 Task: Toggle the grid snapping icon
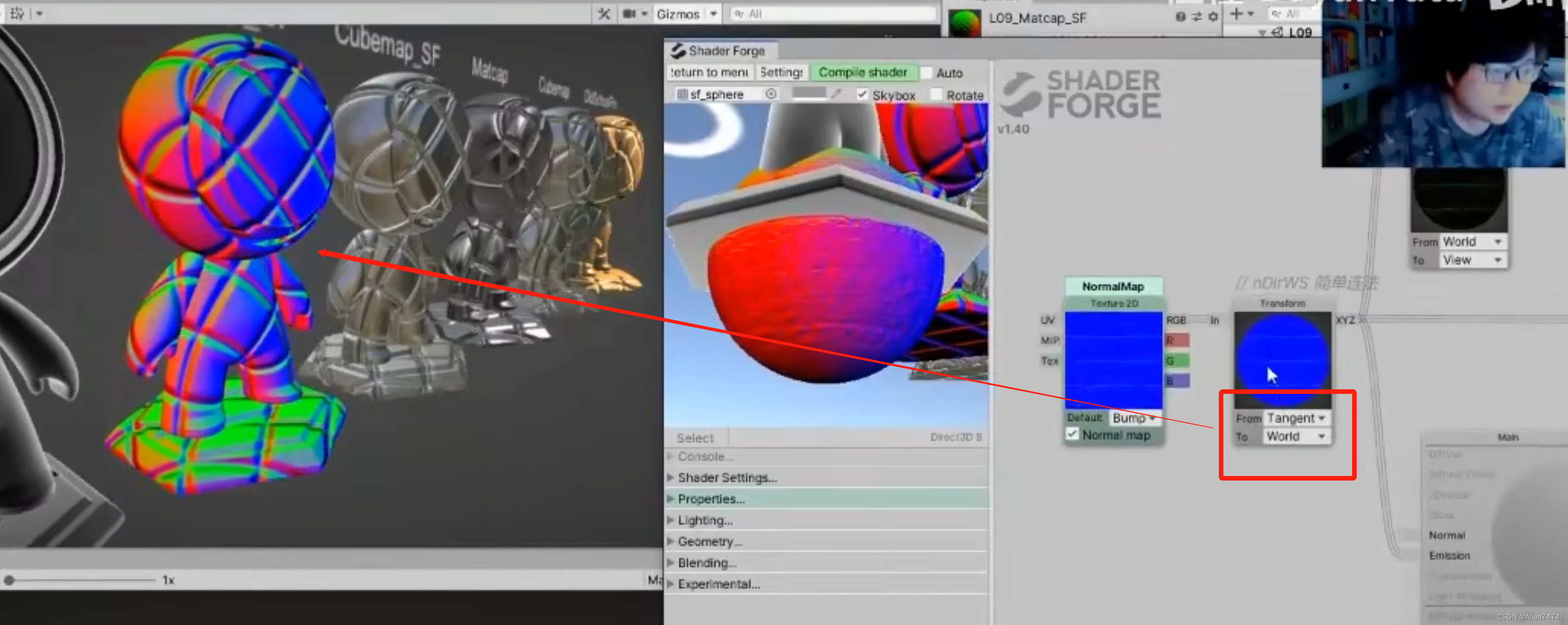[16, 13]
